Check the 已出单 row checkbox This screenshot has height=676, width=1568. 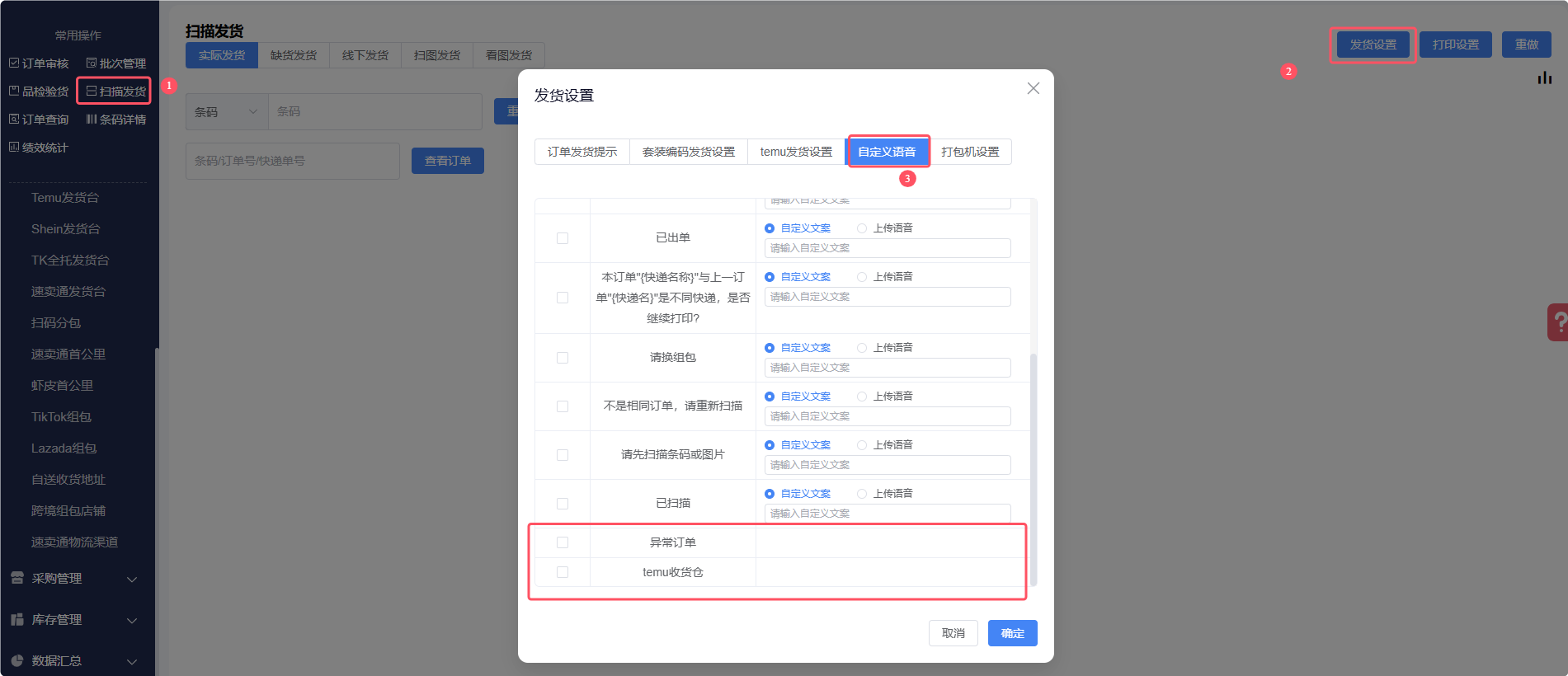point(563,238)
